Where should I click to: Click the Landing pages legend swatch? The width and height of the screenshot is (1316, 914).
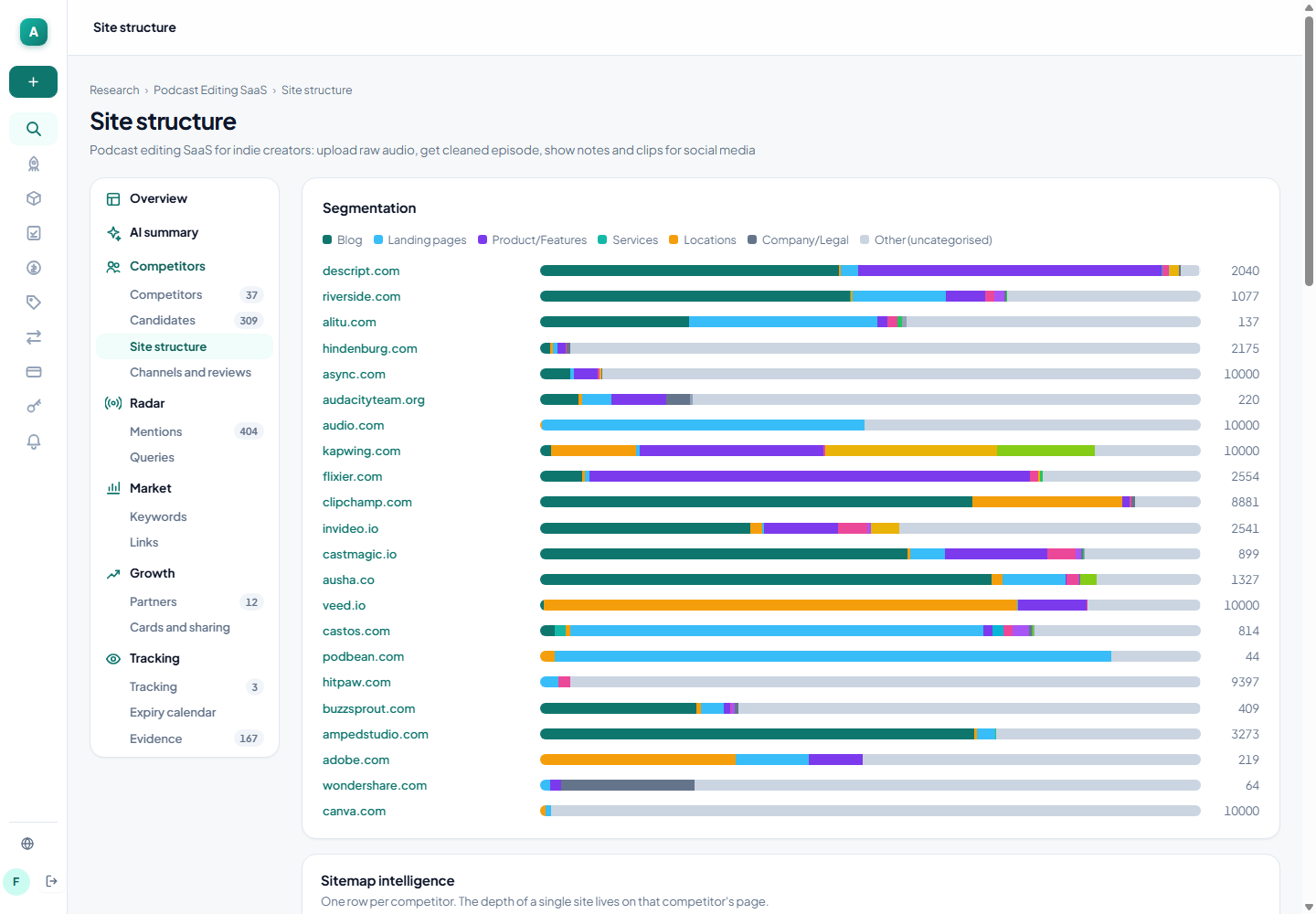pyautogui.click(x=378, y=239)
